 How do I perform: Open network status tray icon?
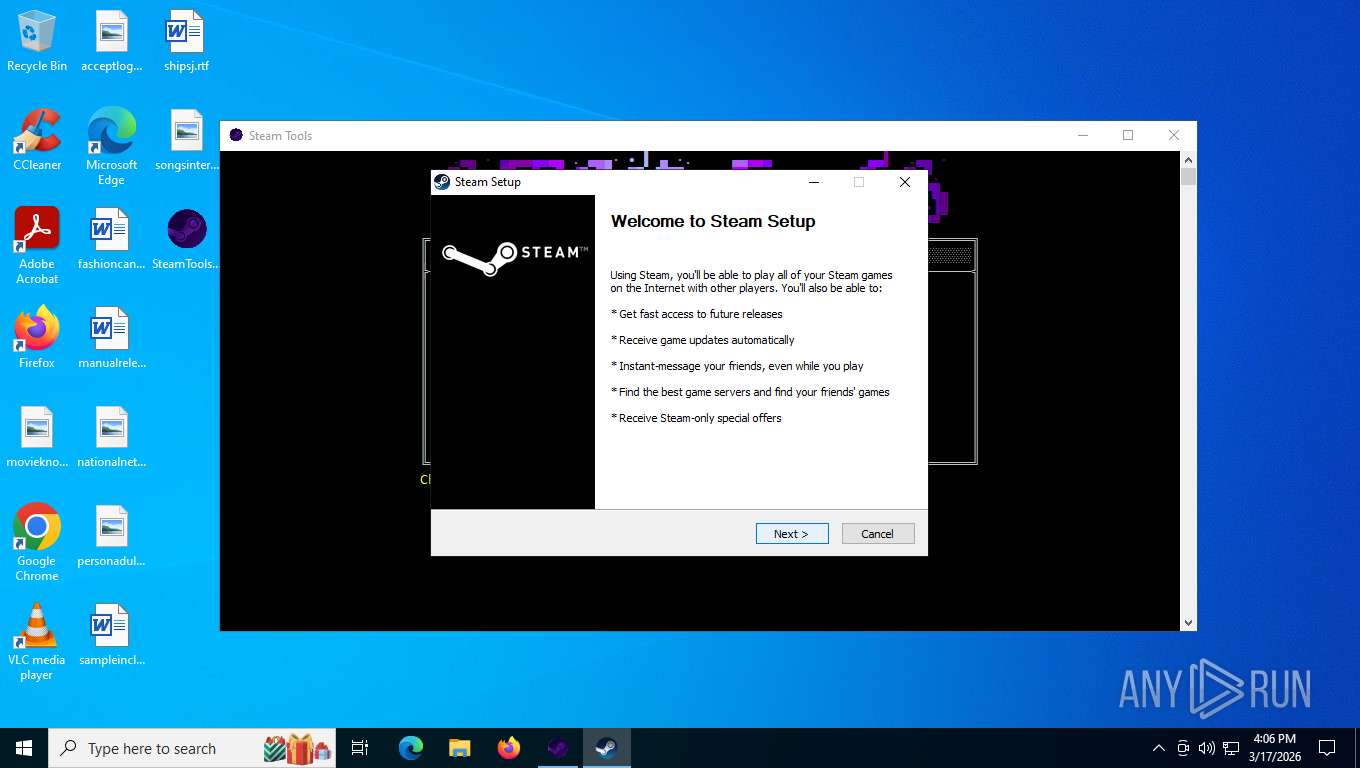(1231, 748)
